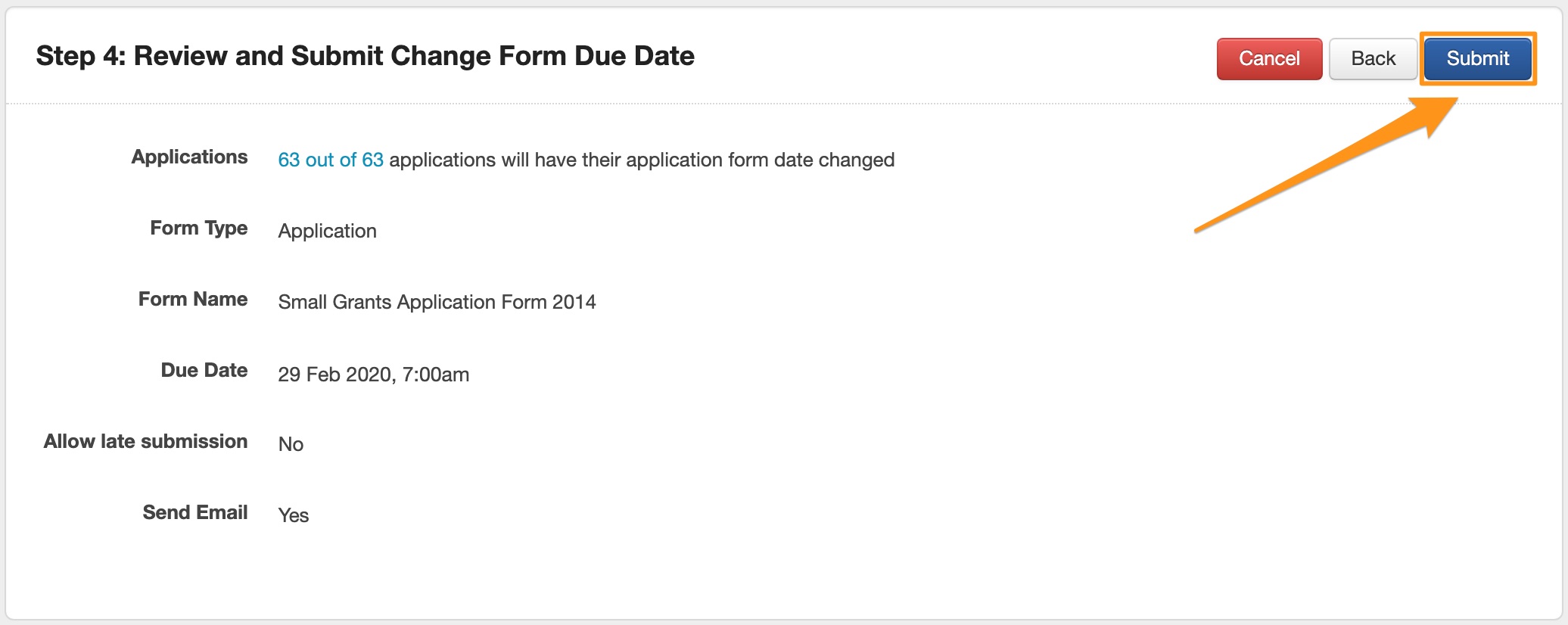Go back using the Back button
The width and height of the screenshot is (1568, 625).
click(x=1373, y=58)
